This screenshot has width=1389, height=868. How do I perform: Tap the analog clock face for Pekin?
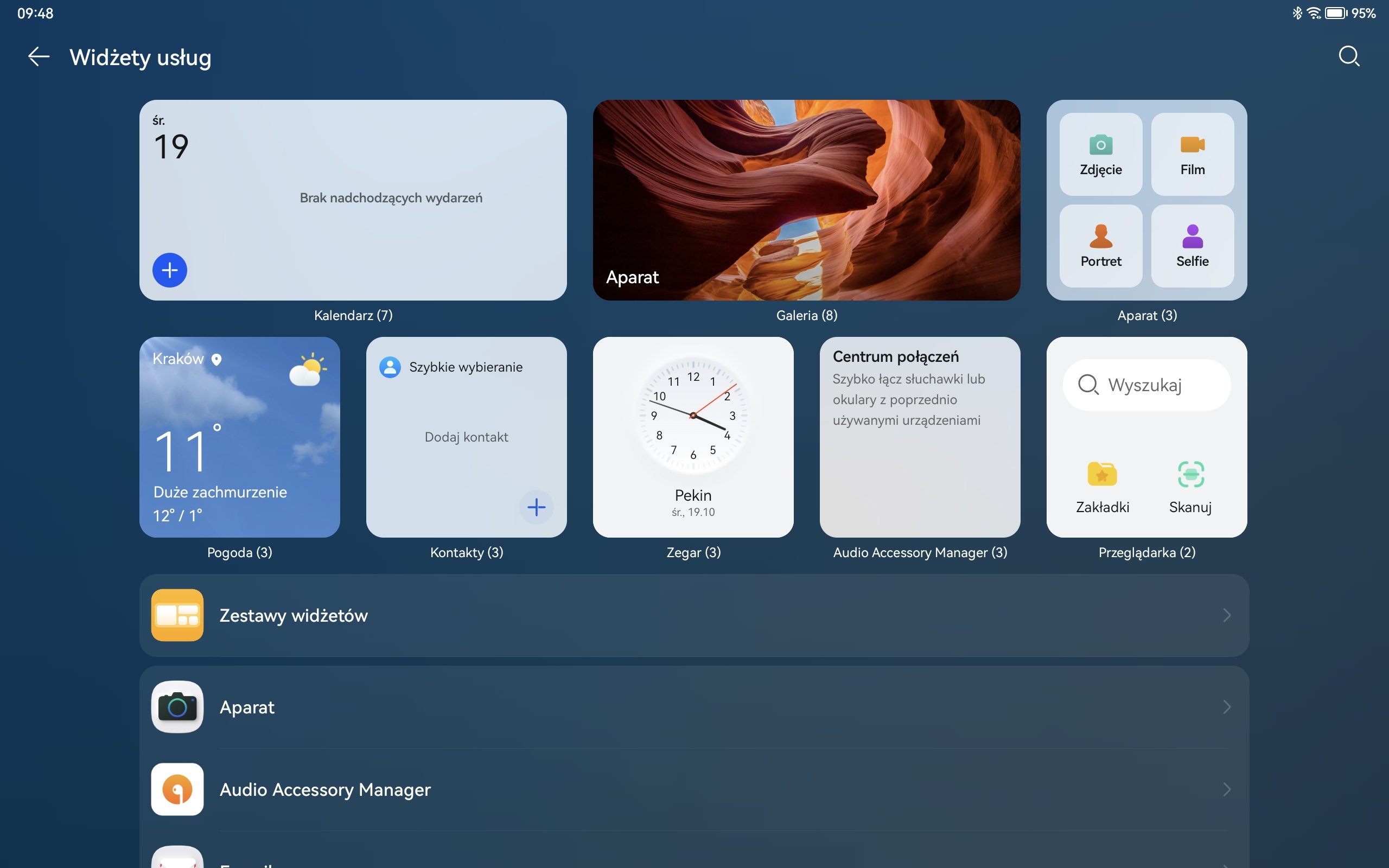click(x=693, y=415)
